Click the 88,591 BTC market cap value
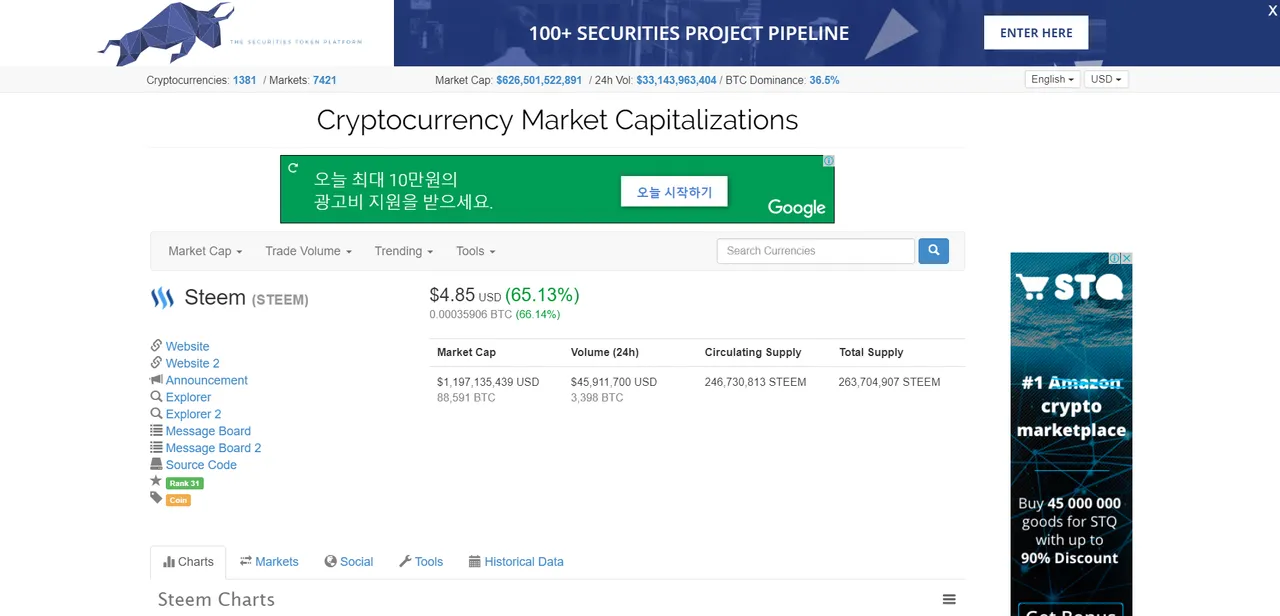Viewport: 1280px width, 616px height. (x=466, y=398)
